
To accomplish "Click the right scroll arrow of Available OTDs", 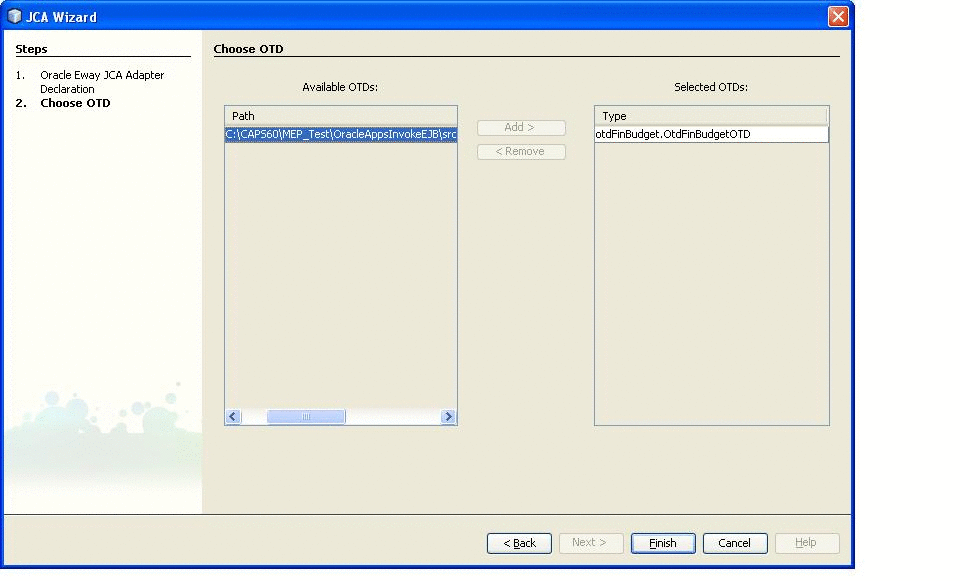I will click(448, 416).
